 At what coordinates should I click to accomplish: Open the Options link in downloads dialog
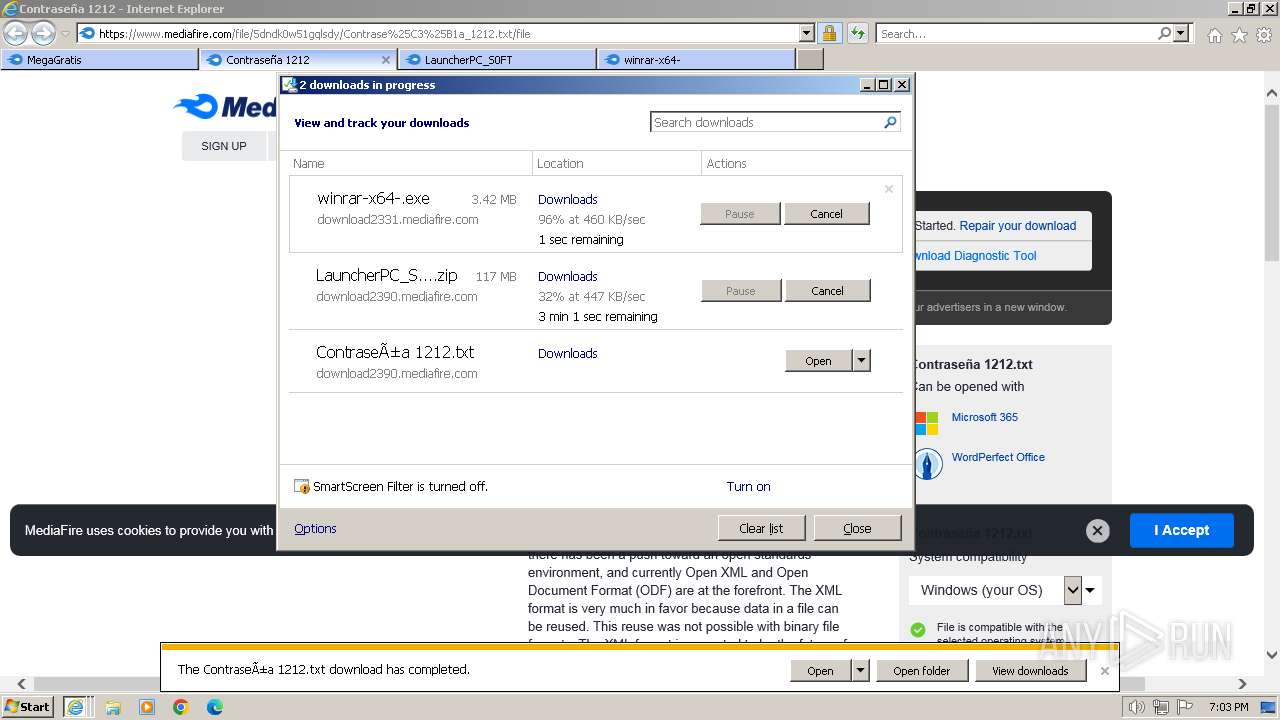pos(315,529)
